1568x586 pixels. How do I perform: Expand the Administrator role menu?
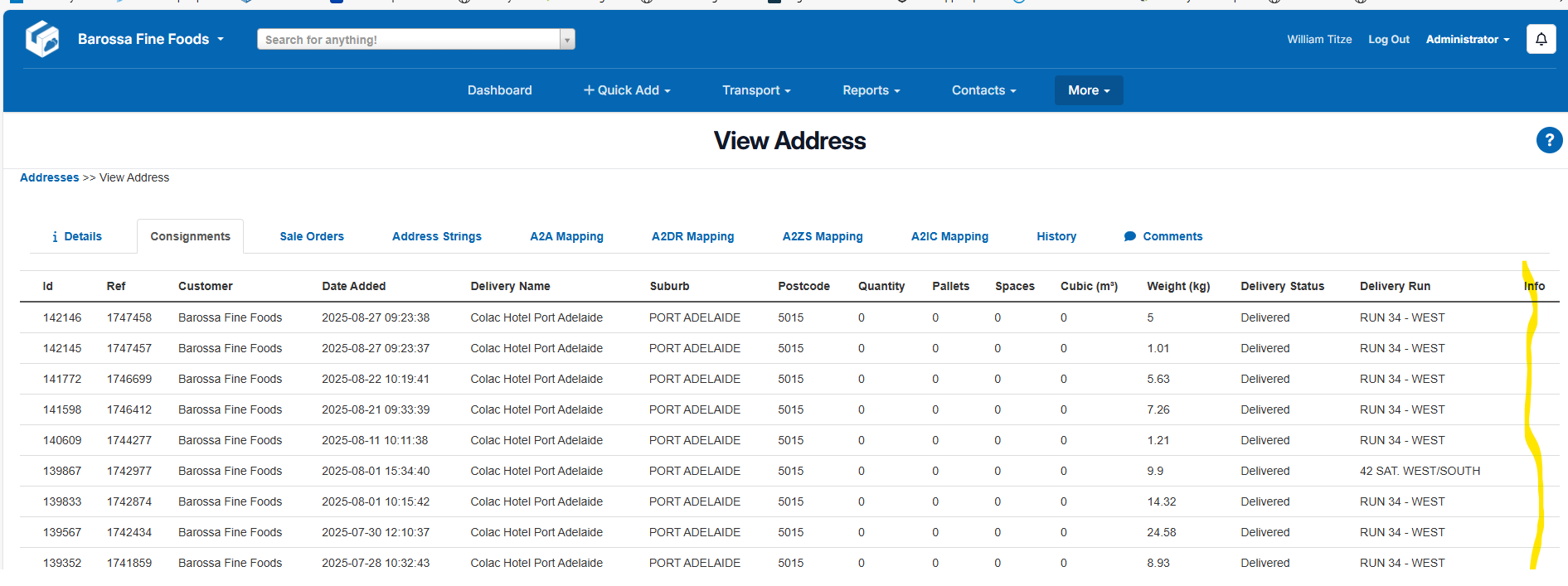pyautogui.click(x=1467, y=39)
